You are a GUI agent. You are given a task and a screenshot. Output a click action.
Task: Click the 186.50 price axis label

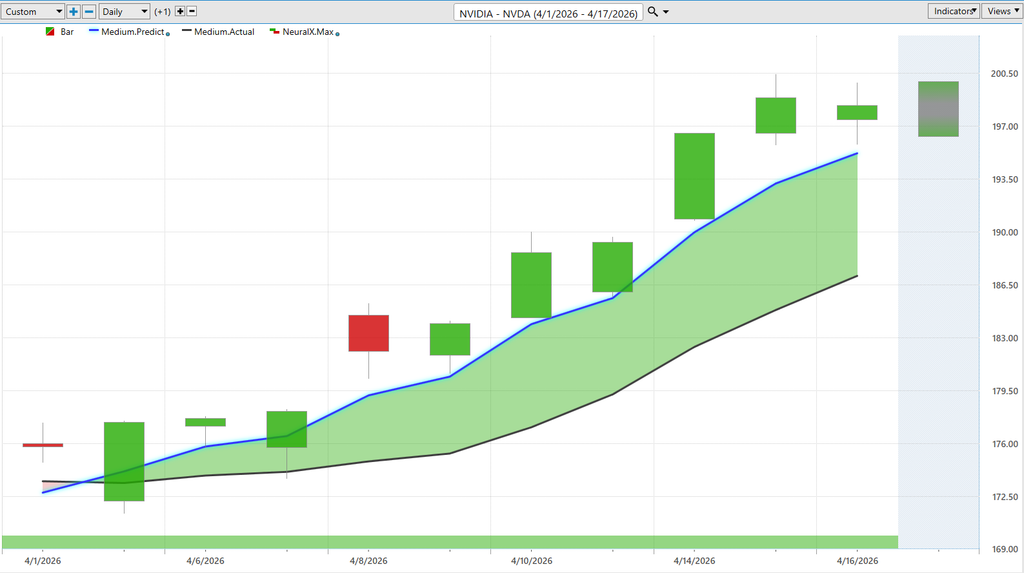point(1004,286)
